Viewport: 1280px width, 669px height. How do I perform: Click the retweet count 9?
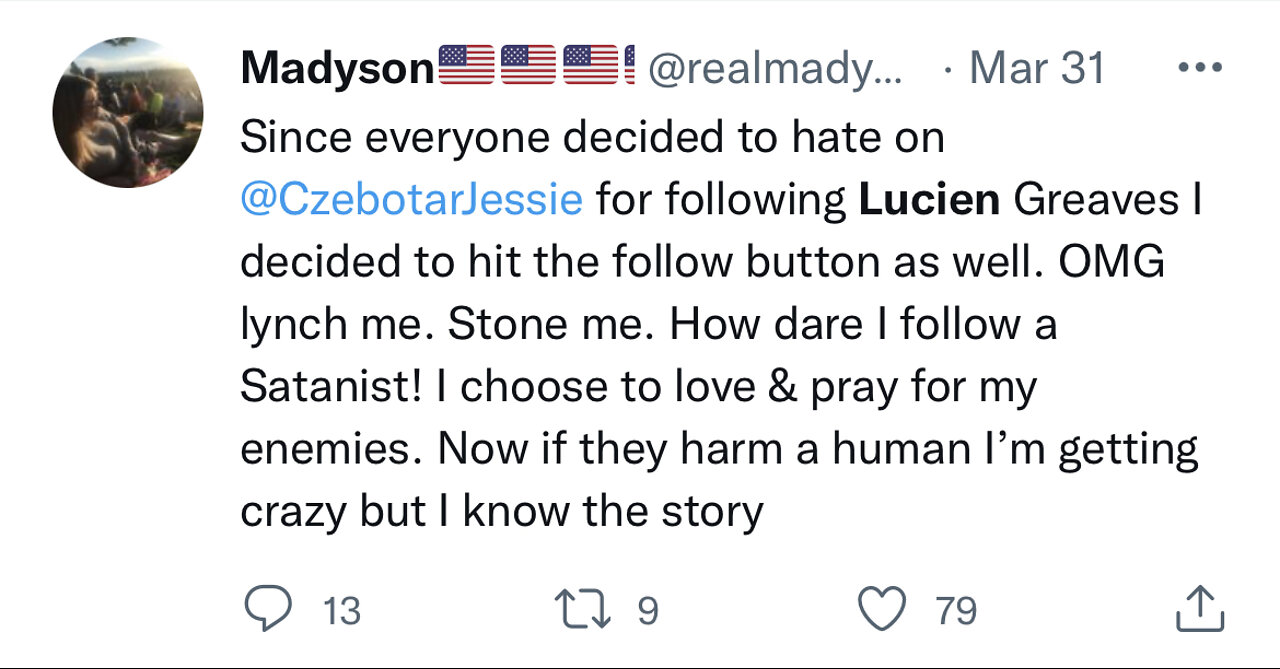click(x=648, y=609)
